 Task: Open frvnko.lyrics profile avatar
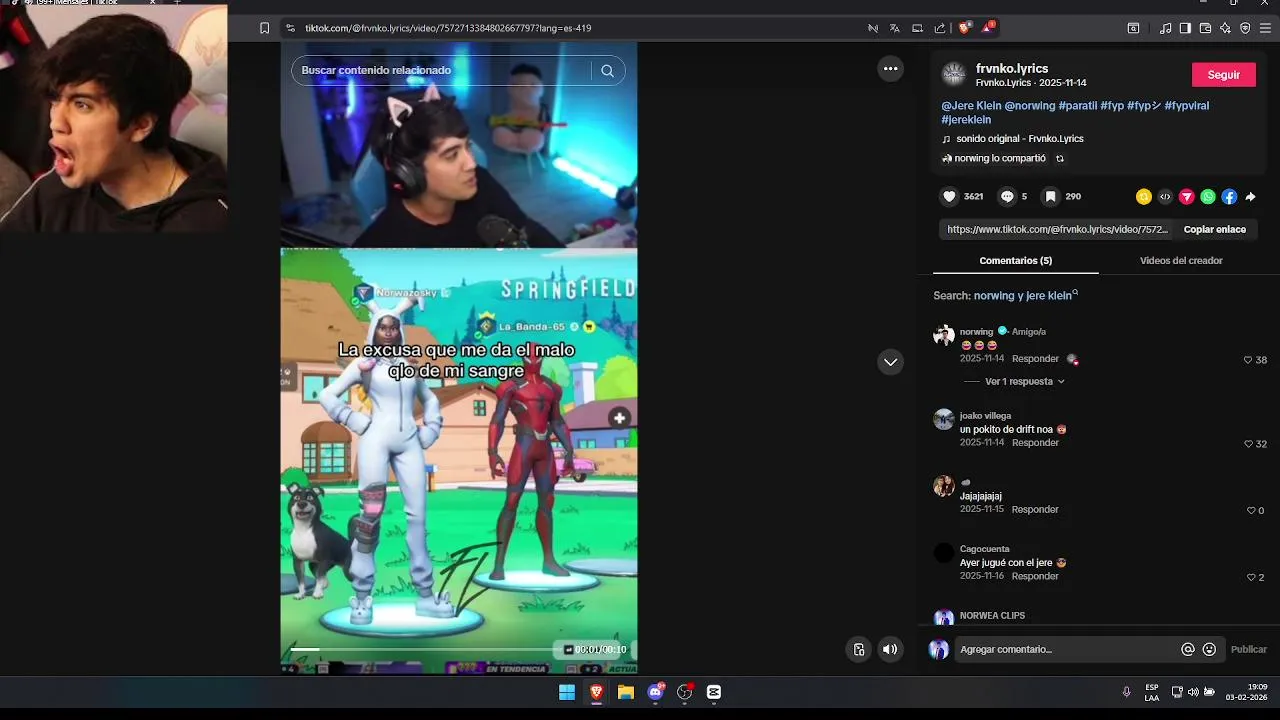pyautogui.click(x=954, y=74)
